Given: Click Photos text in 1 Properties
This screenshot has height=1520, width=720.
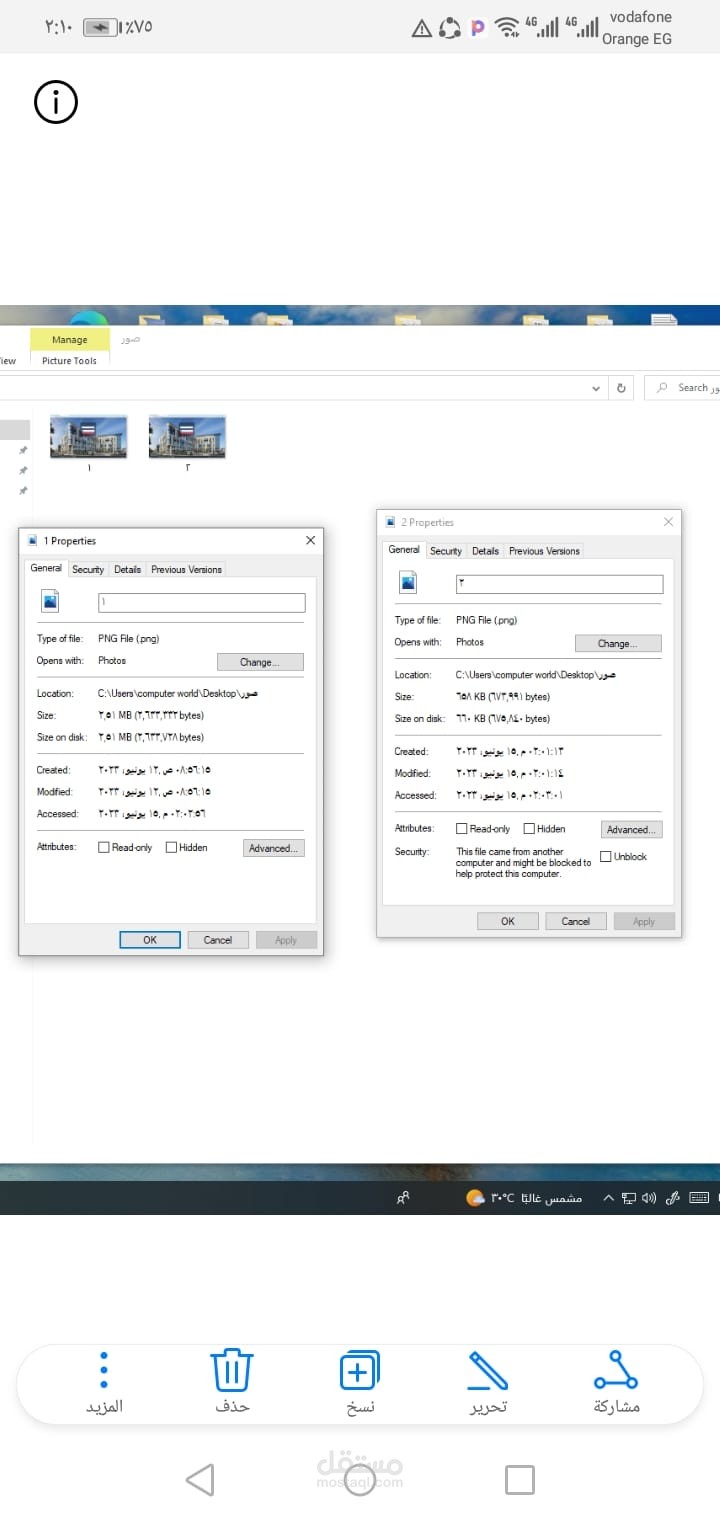Looking at the screenshot, I should pos(112,660).
